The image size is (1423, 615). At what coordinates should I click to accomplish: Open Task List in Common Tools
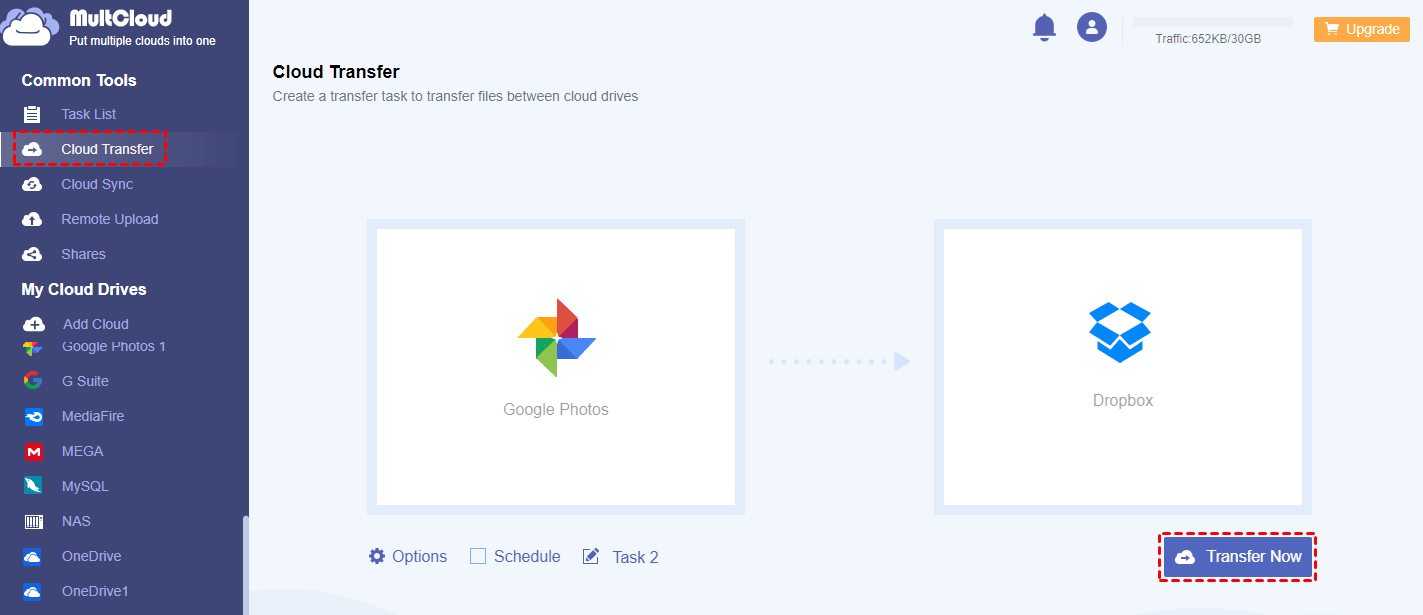tap(89, 114)
